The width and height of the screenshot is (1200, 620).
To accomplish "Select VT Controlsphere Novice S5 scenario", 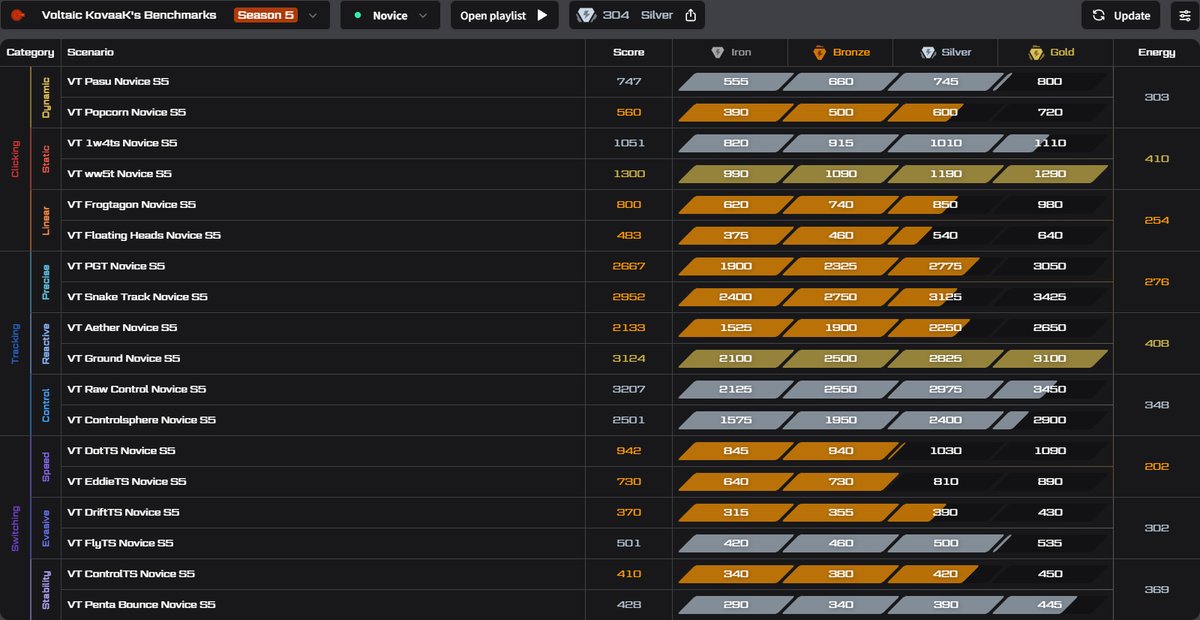I will pos(141,420).
